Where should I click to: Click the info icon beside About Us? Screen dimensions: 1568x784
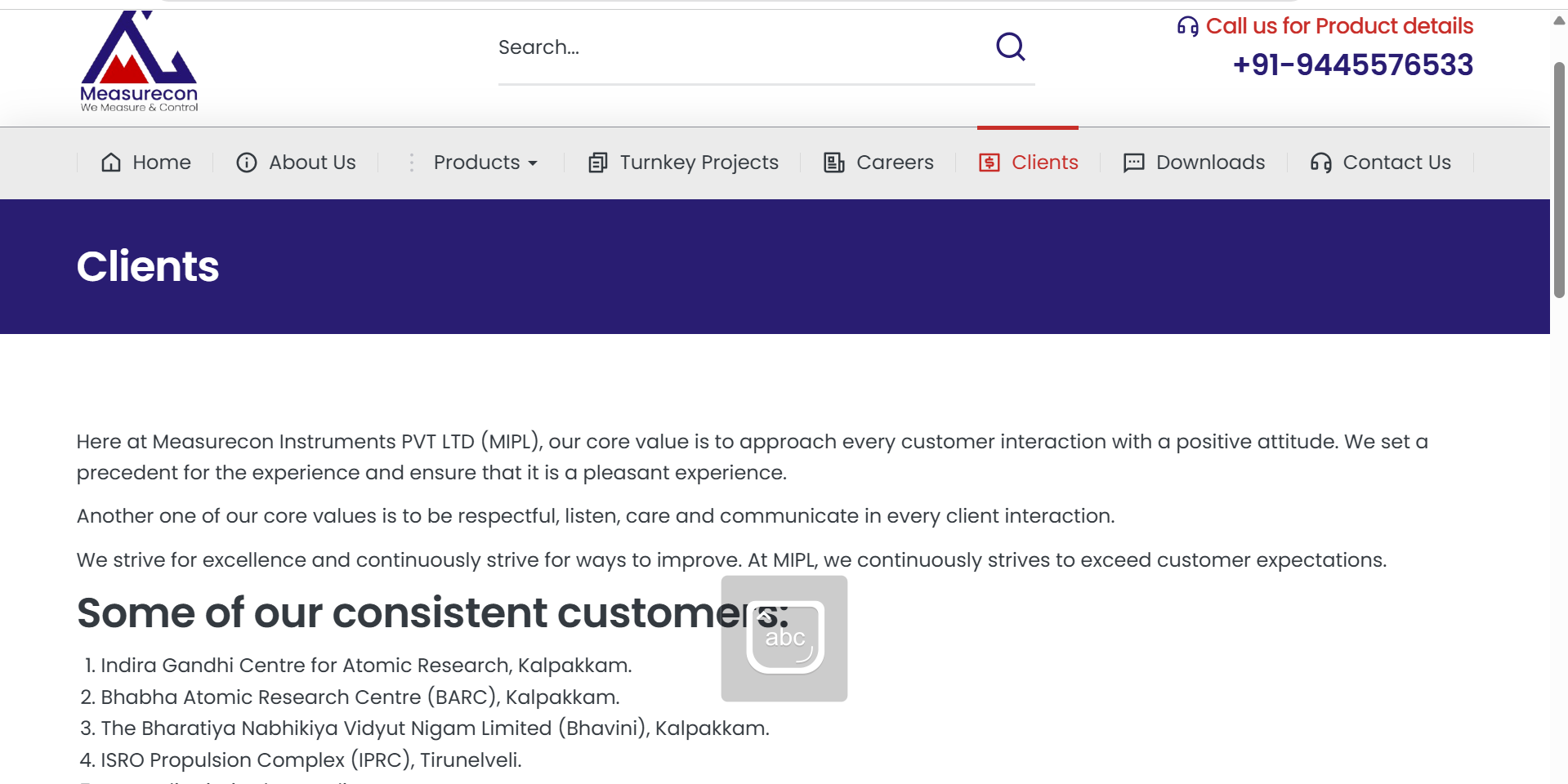coord(247,163)
